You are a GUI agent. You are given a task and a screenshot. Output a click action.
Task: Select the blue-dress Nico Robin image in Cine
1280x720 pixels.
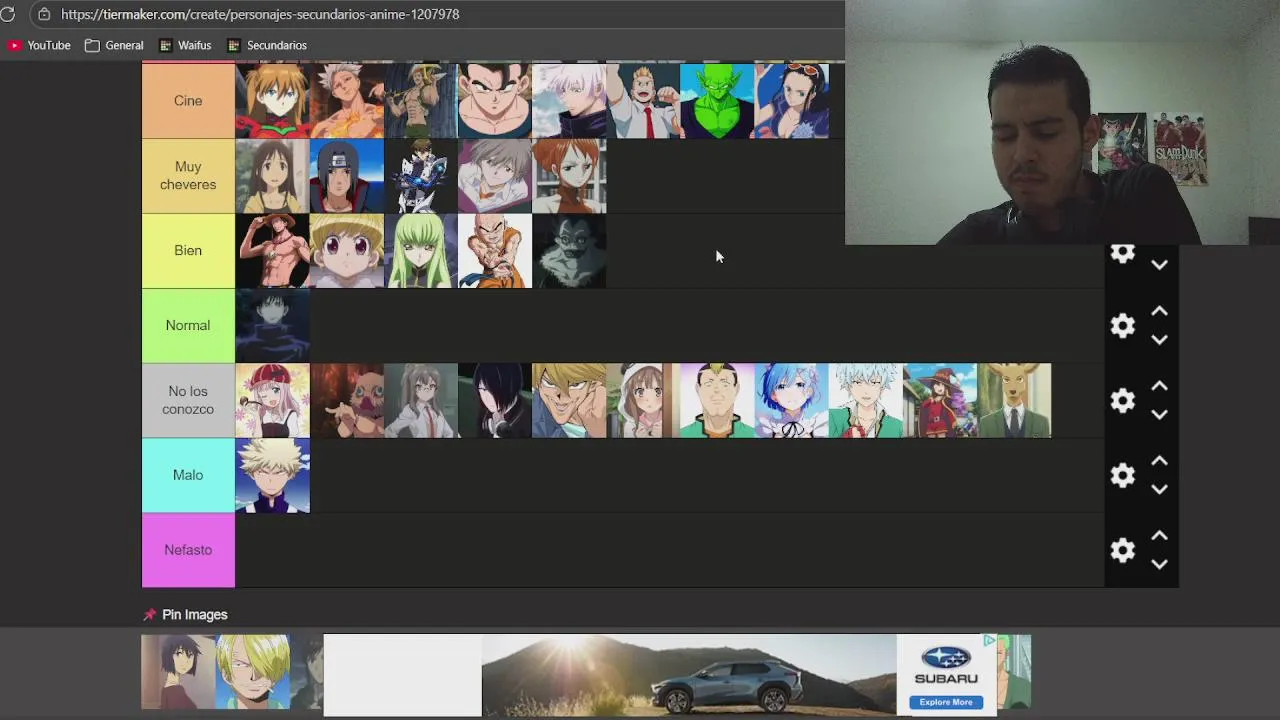(x=791, y=101)
